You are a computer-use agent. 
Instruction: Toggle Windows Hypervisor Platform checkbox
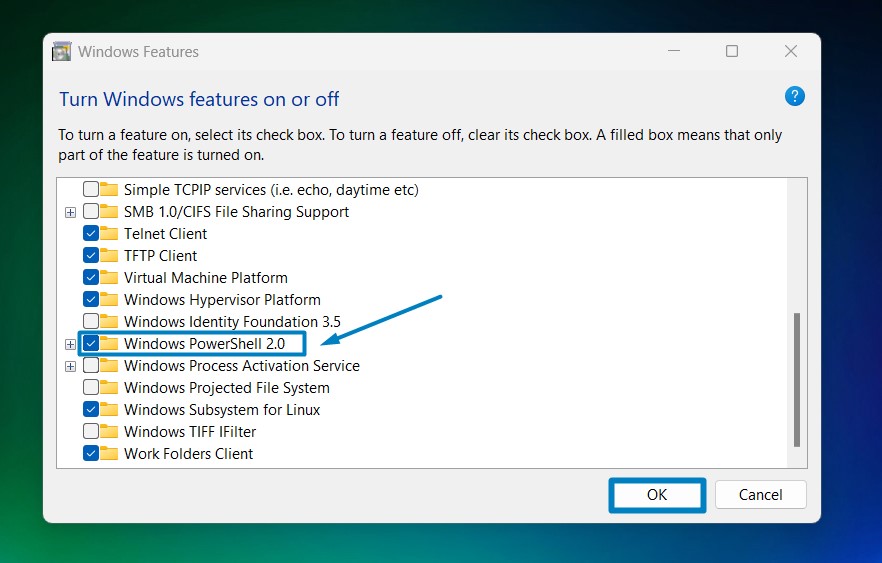[x=91, y=299]
